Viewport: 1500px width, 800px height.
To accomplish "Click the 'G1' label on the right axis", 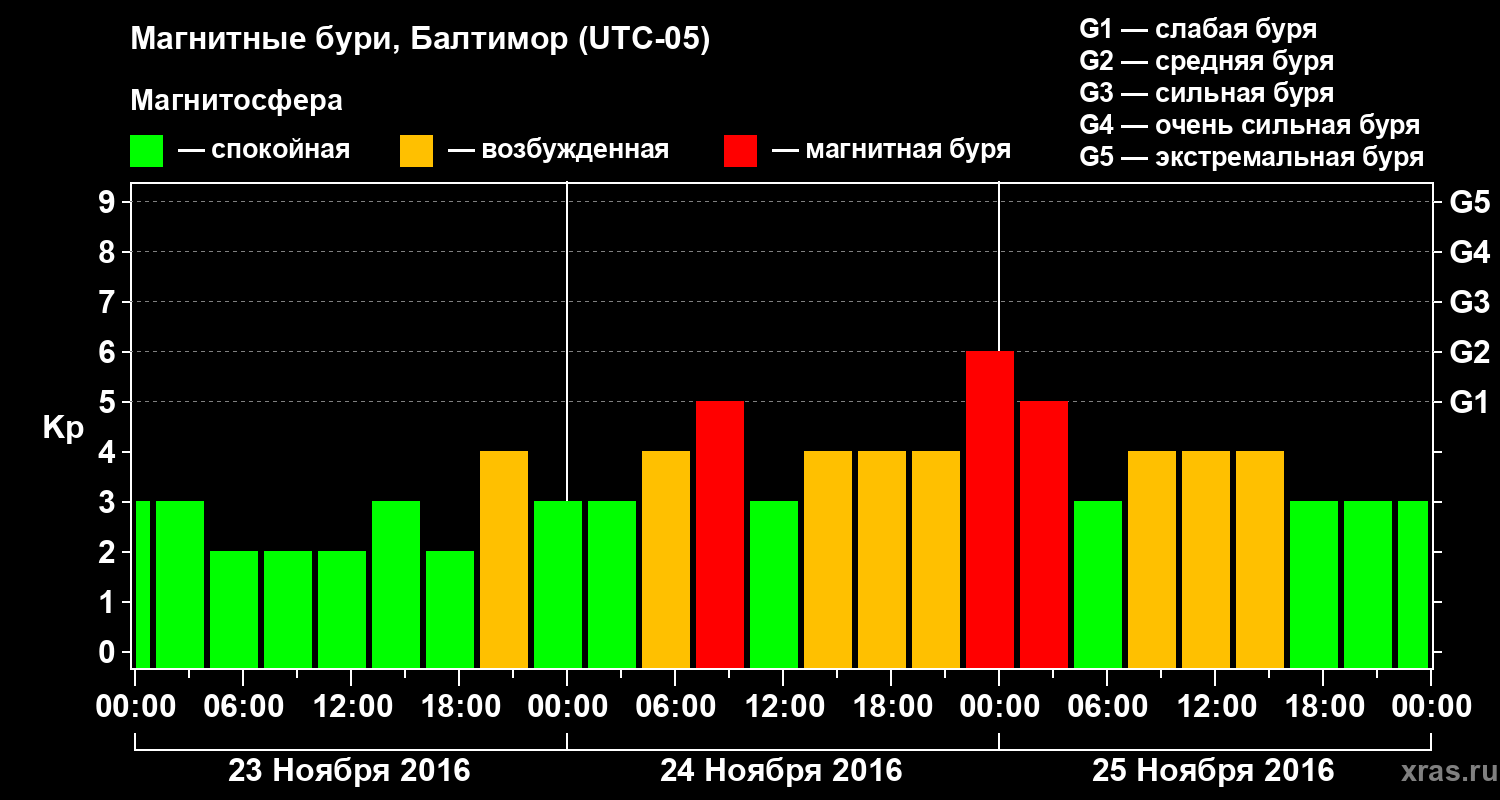I will 1469,402.
